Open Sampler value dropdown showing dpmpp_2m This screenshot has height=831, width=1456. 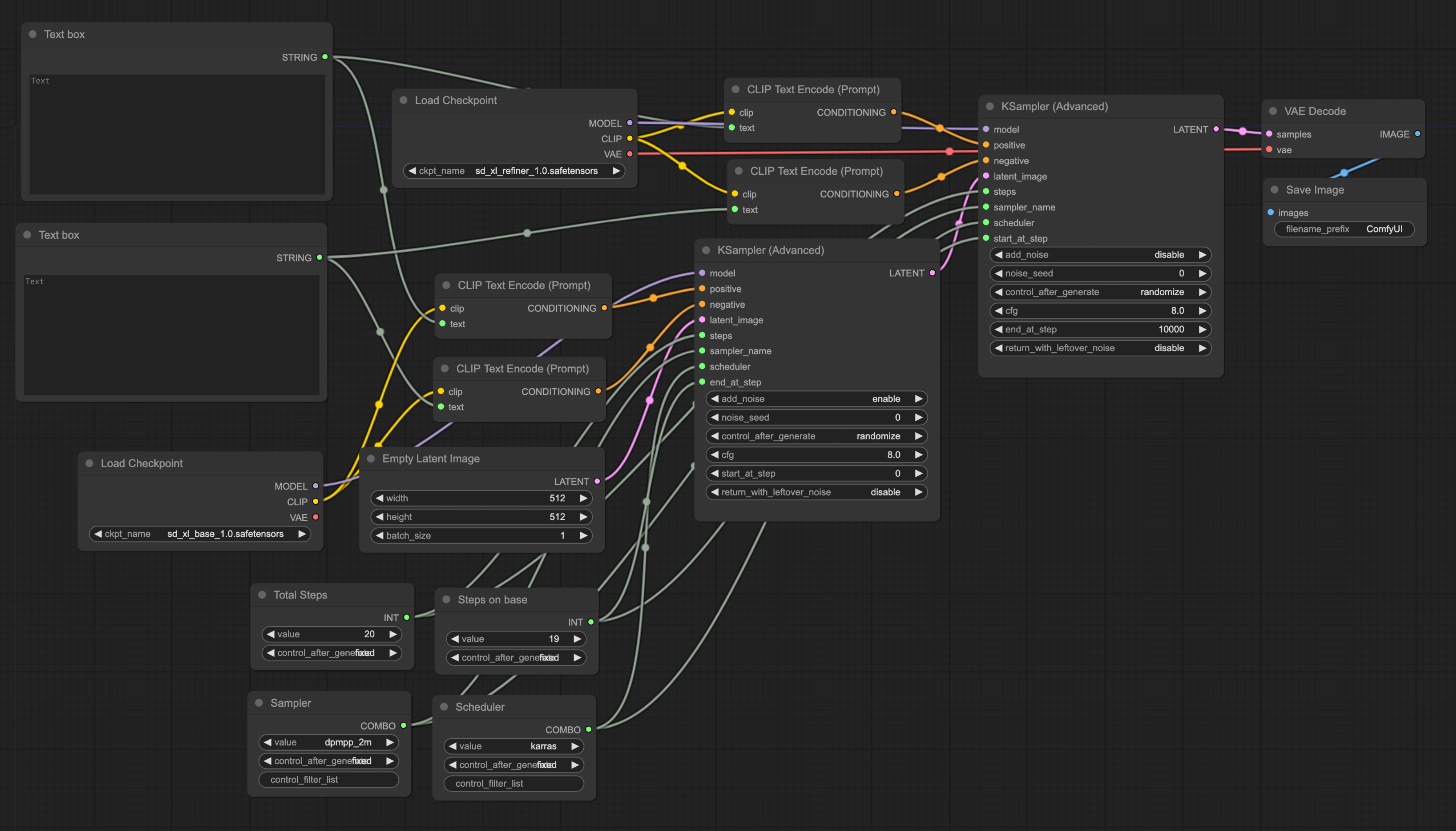(329, 742)
